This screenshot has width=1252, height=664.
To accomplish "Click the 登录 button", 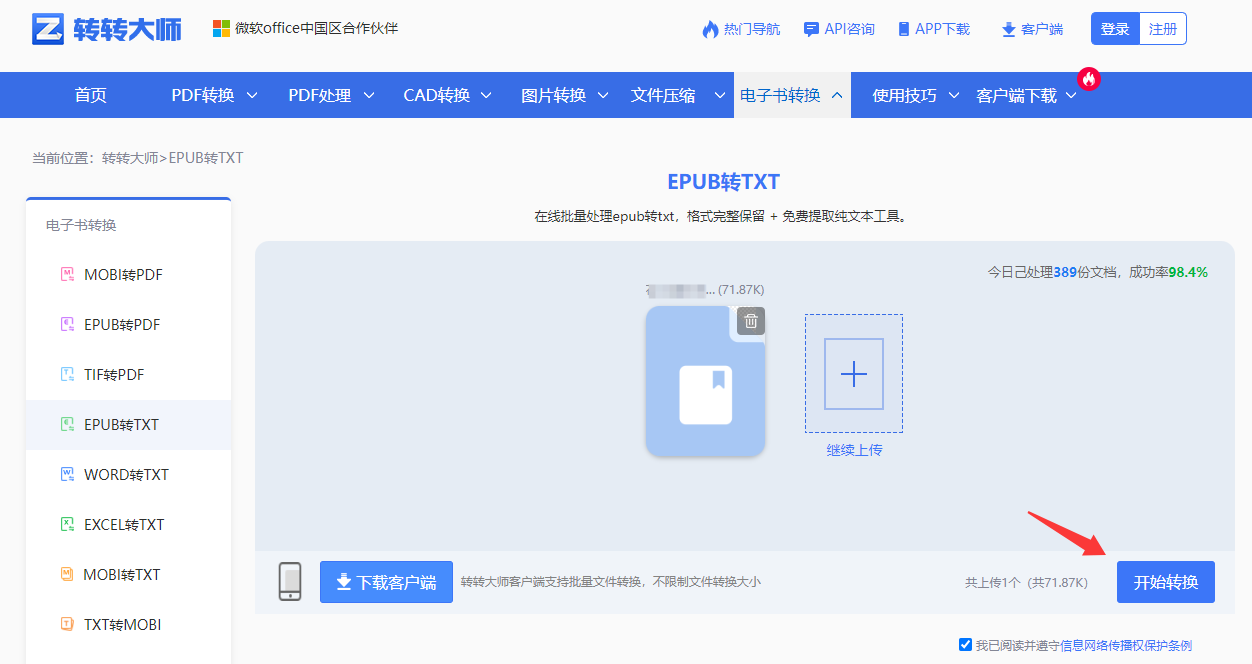I will point(1115,29).
